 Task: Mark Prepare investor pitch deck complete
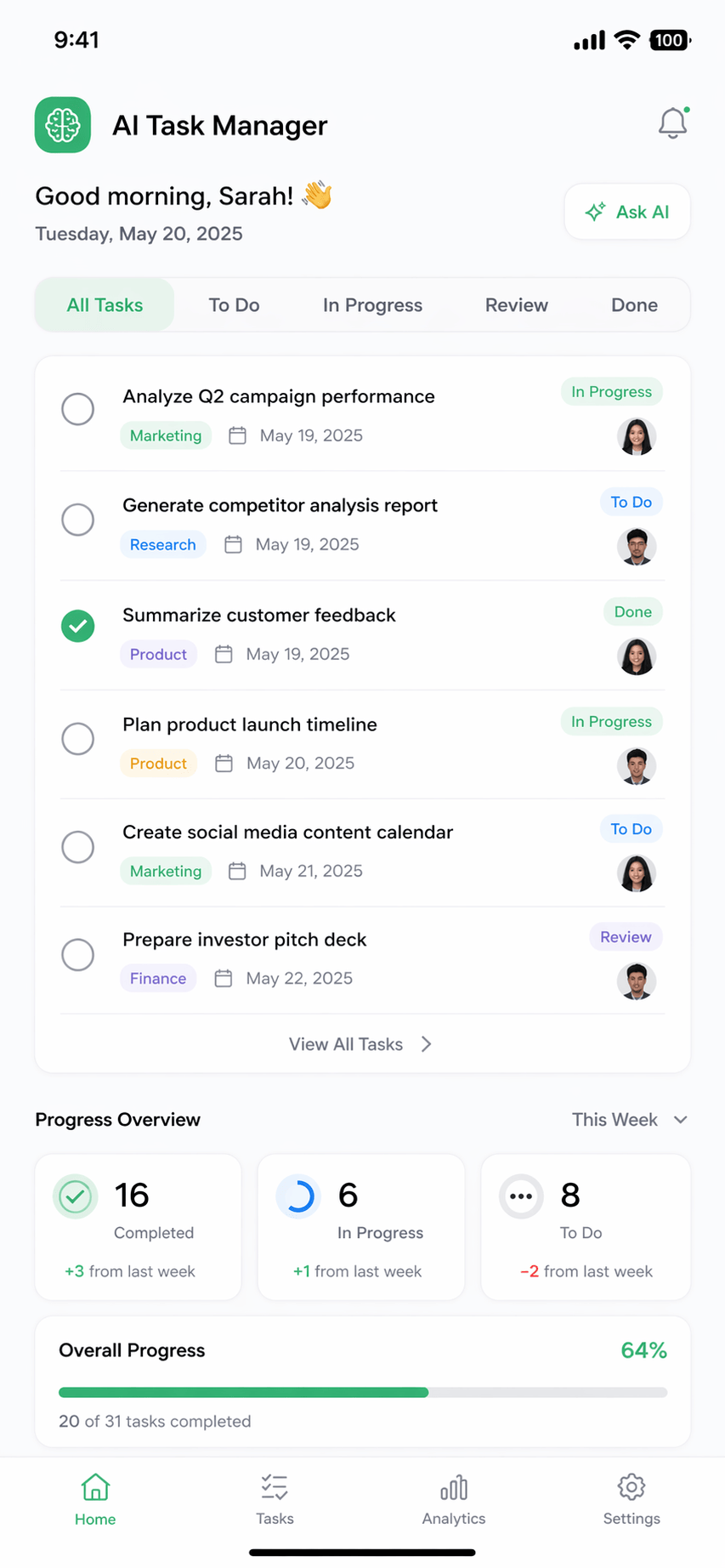[x=78, y=955]
